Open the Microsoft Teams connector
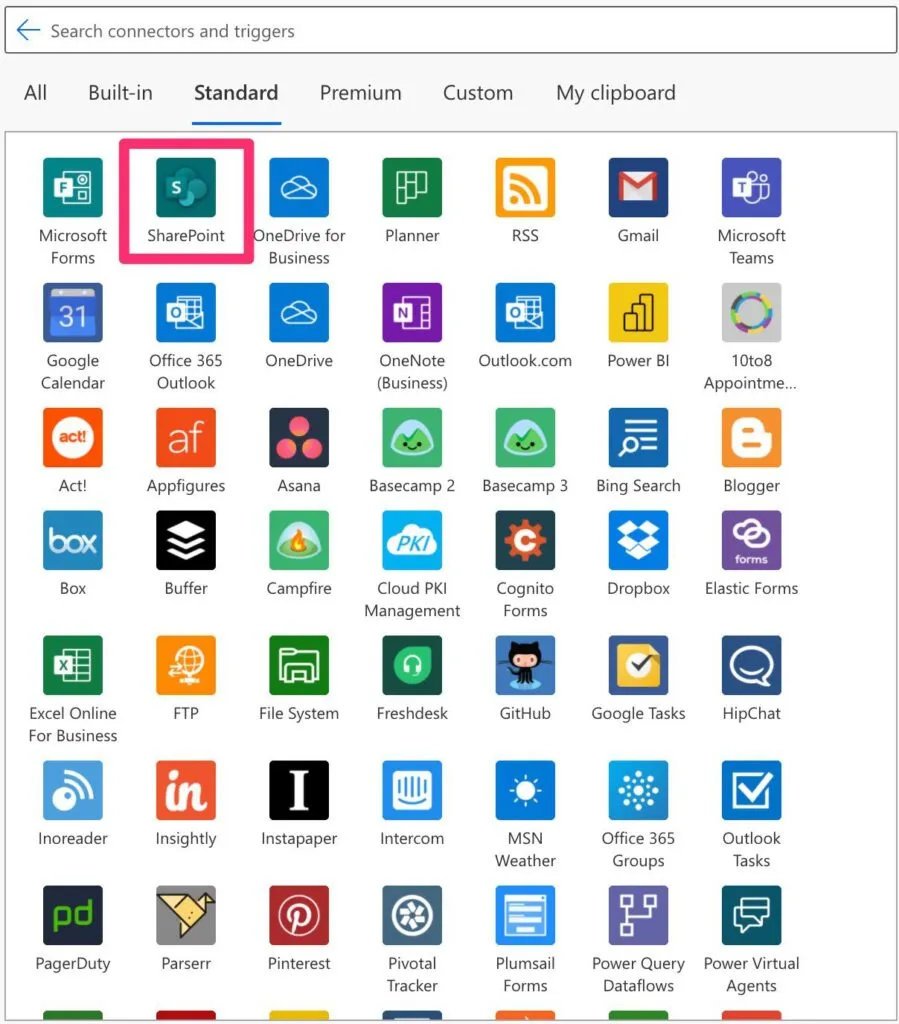 pos(751,188)
